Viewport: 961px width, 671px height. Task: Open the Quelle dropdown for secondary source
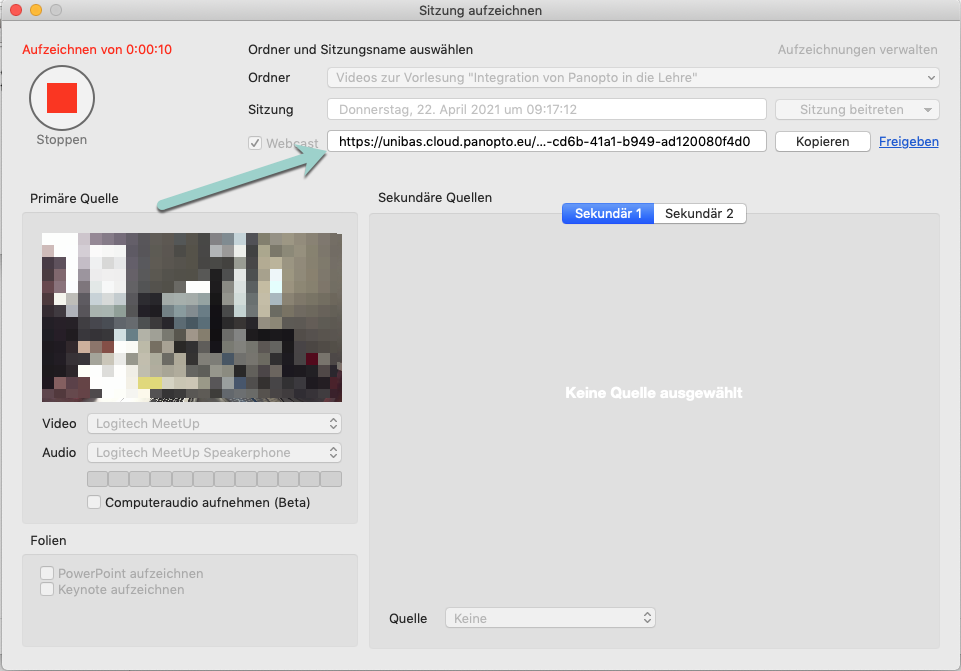tap(550, 618)
